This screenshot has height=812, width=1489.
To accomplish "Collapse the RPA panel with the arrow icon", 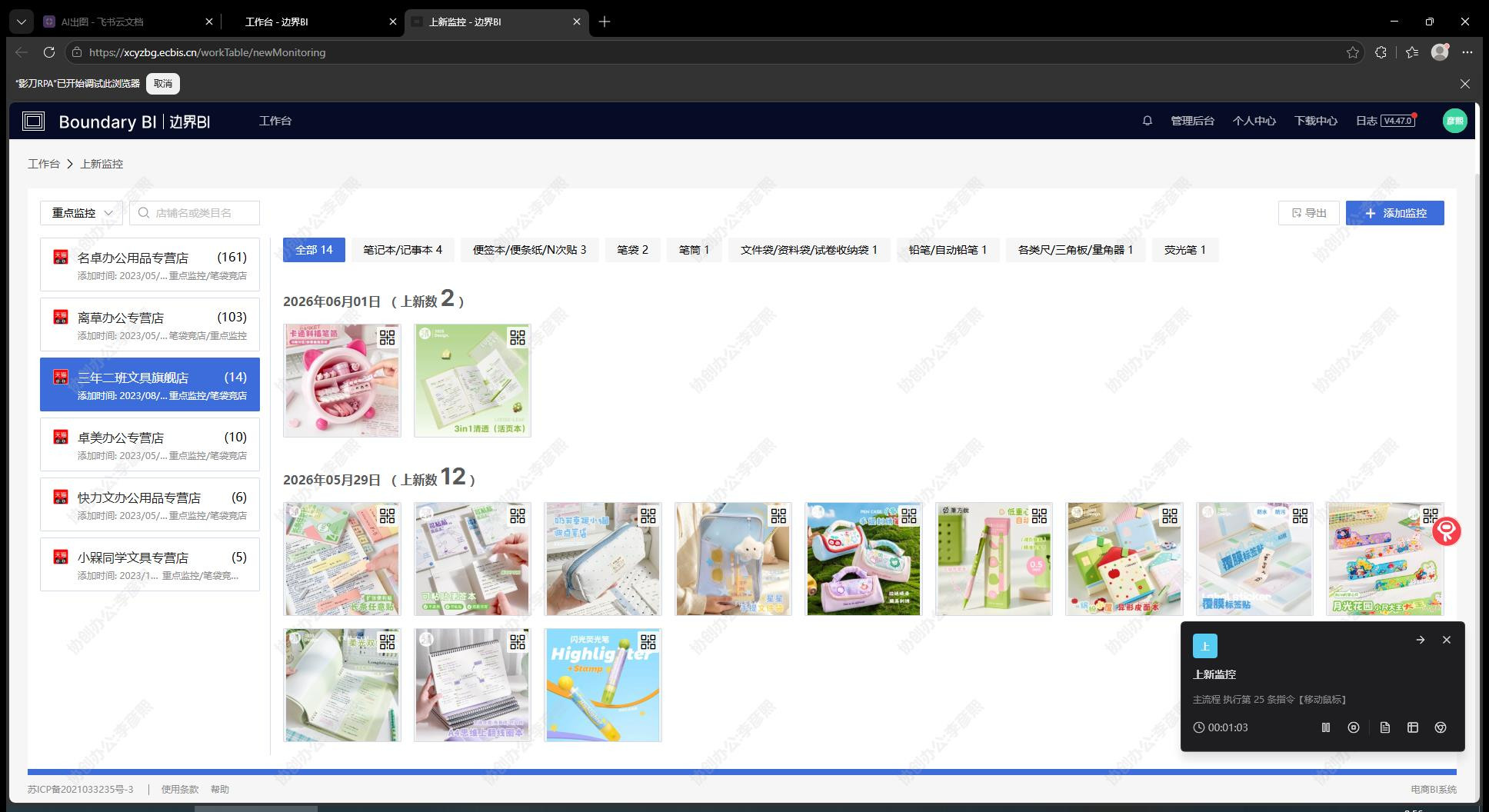I will click(x=1421, y=640).
